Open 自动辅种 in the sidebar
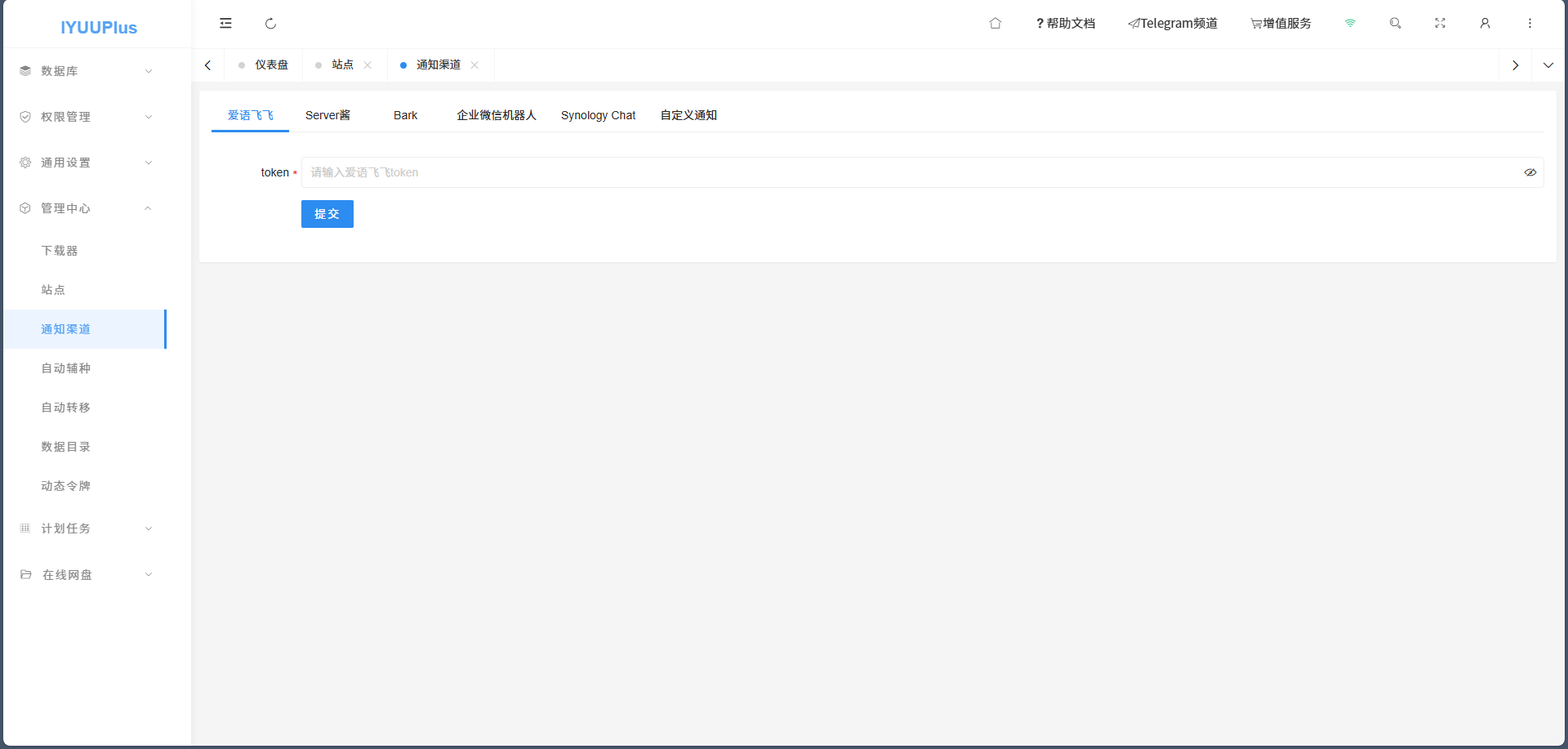The image size is (1568, 749). [66, 368]
